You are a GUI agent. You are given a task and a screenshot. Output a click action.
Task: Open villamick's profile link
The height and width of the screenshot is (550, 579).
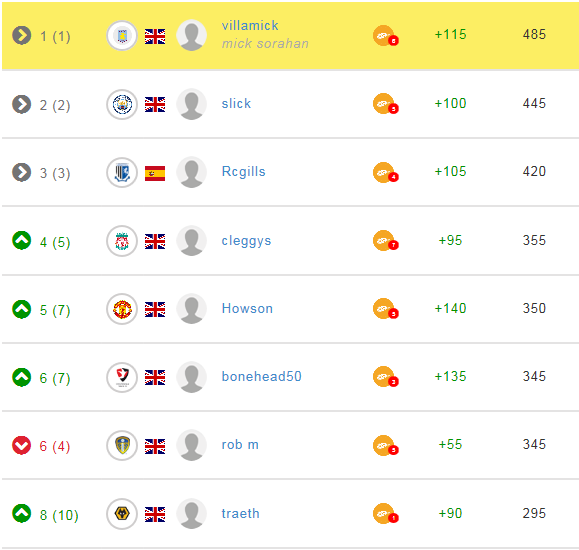(x=250, y=25)
